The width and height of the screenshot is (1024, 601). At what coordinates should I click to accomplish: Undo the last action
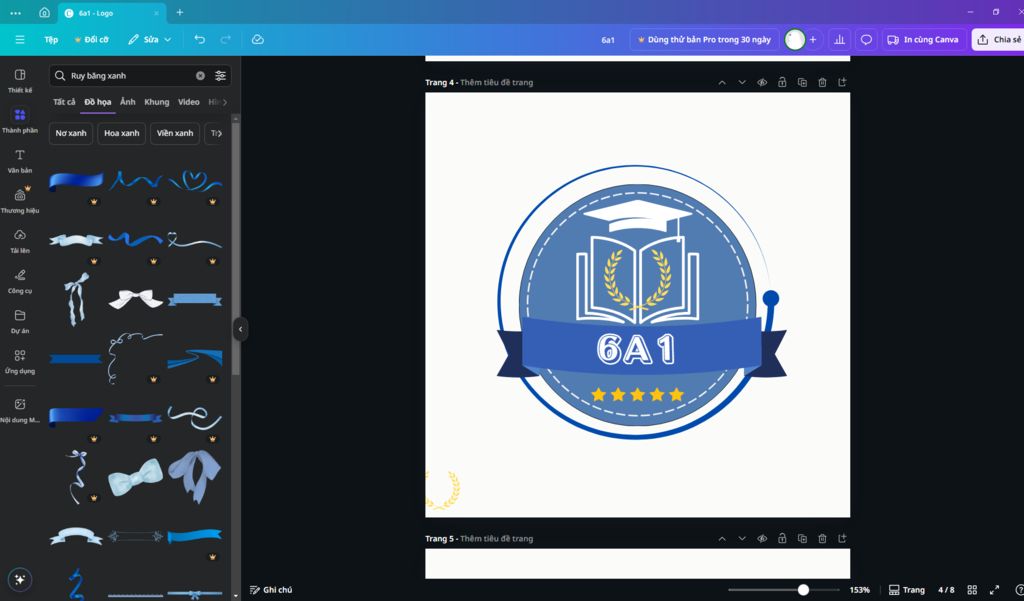click(x=199, y=40)
